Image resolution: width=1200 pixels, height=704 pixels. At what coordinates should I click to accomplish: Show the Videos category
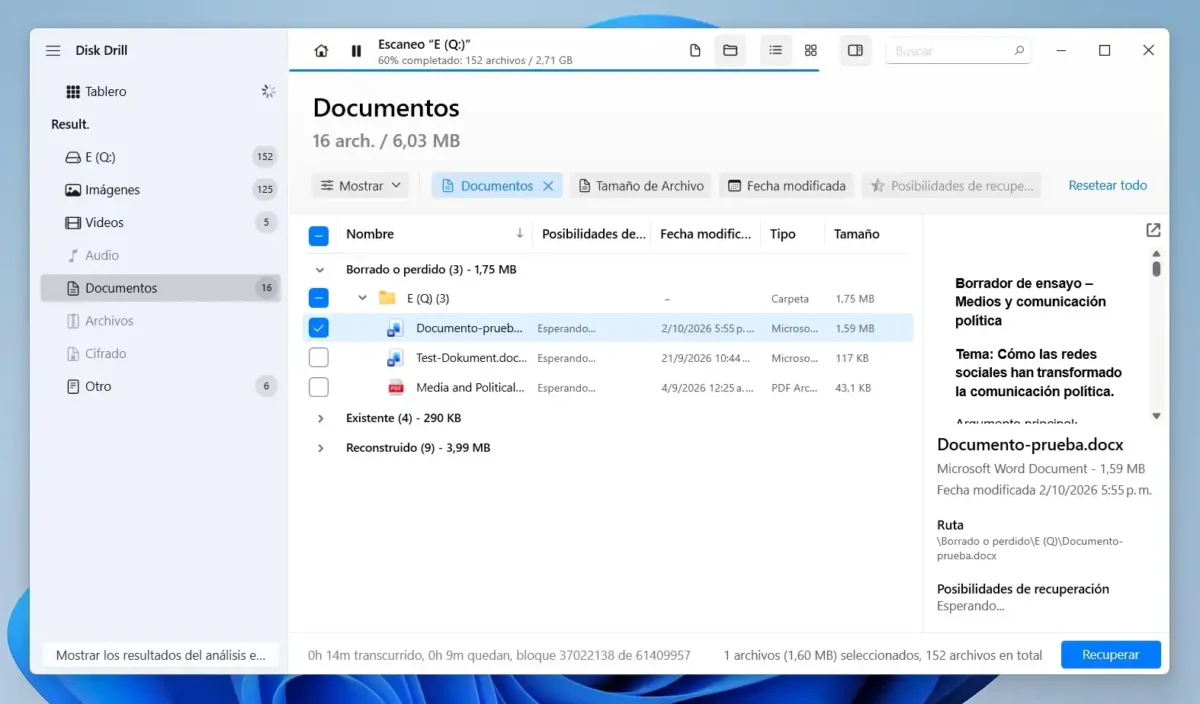pyautogui.click(x=161, y=223)
